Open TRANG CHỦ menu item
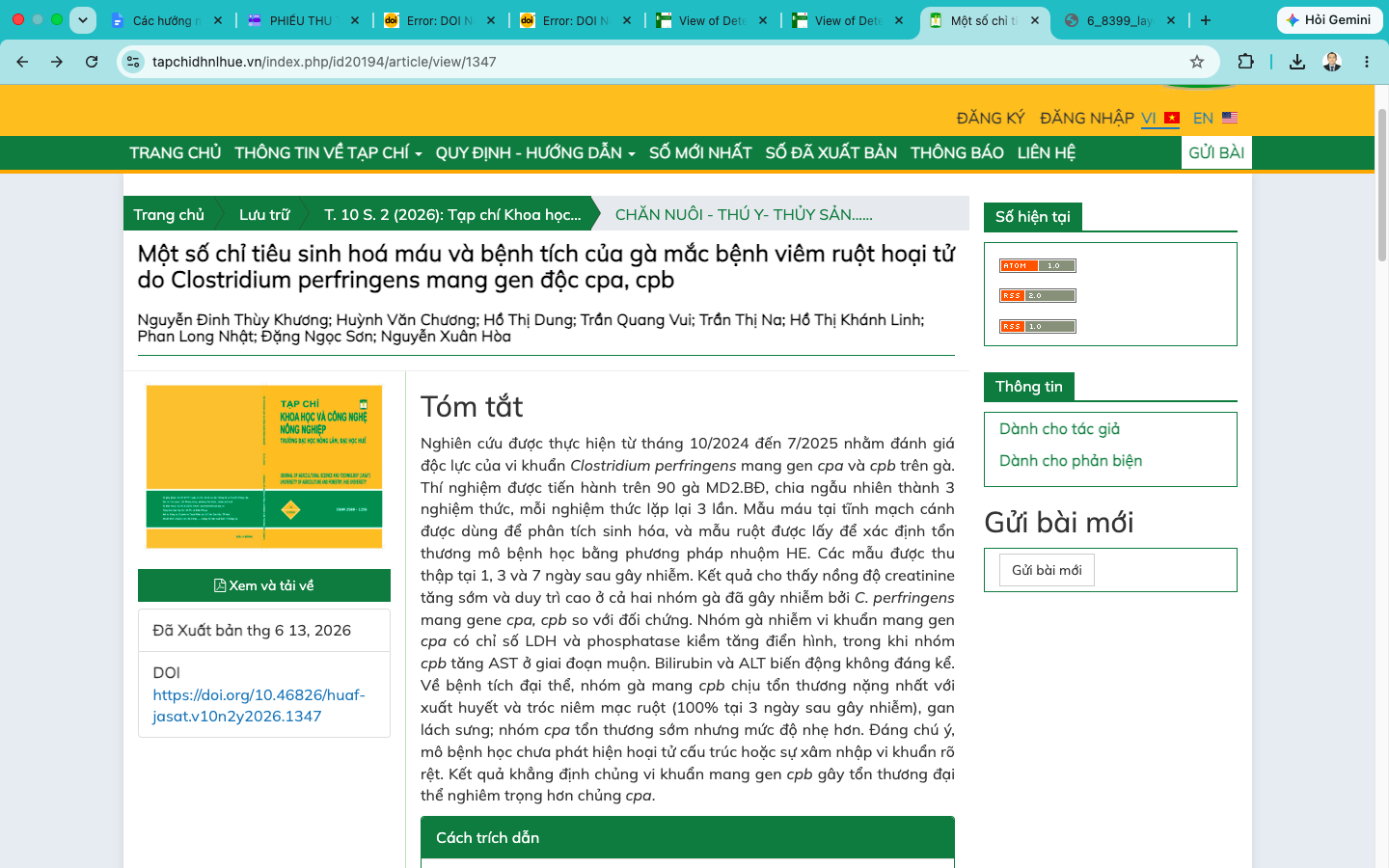 pyautogui.click(x=176, y=152)
